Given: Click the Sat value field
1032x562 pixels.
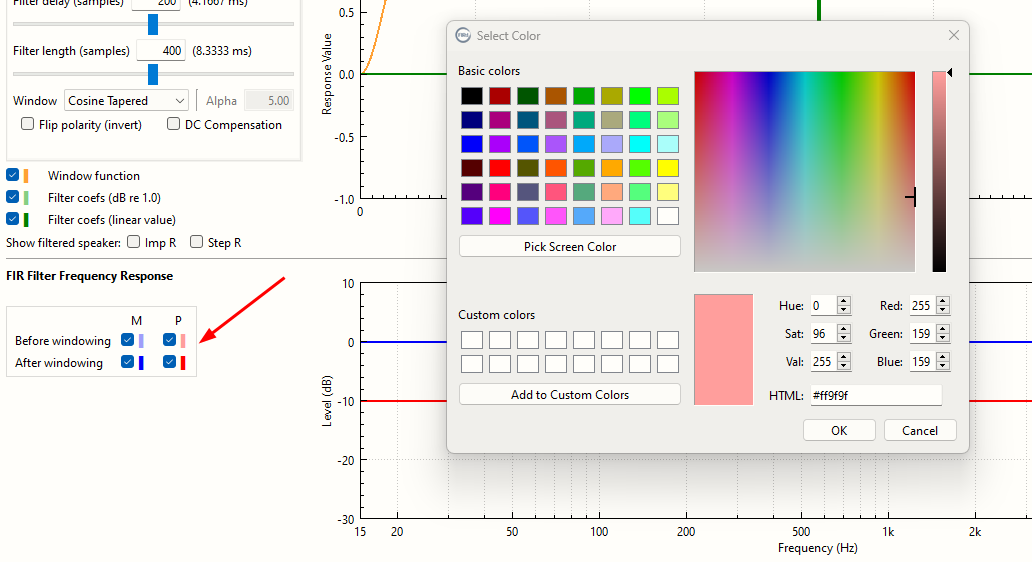Looking at the screenshot, I should pyautogui.click(x=823, y=334).
